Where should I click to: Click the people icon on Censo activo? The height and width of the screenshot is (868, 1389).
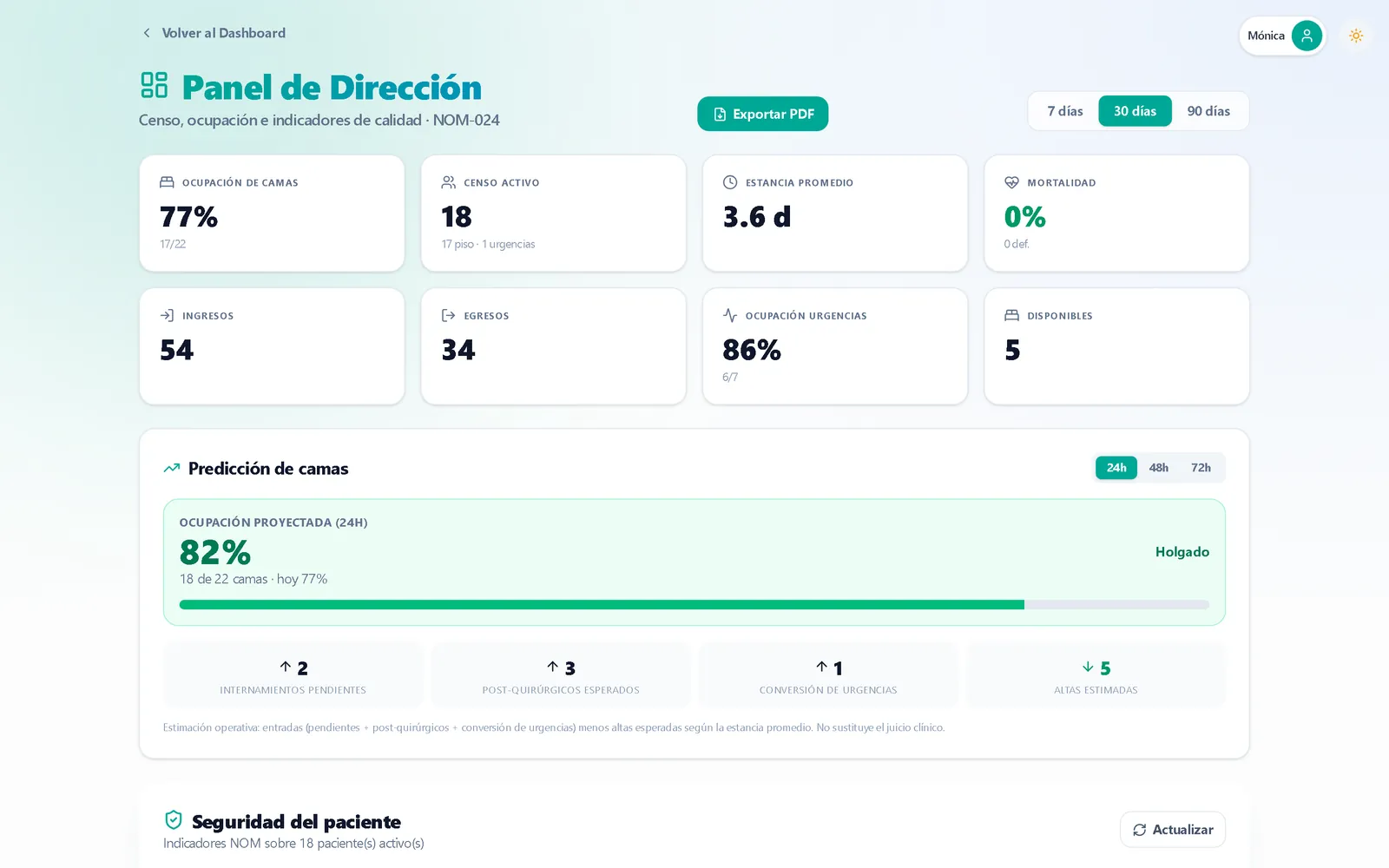pyautogui.click(x=449, y=182)
